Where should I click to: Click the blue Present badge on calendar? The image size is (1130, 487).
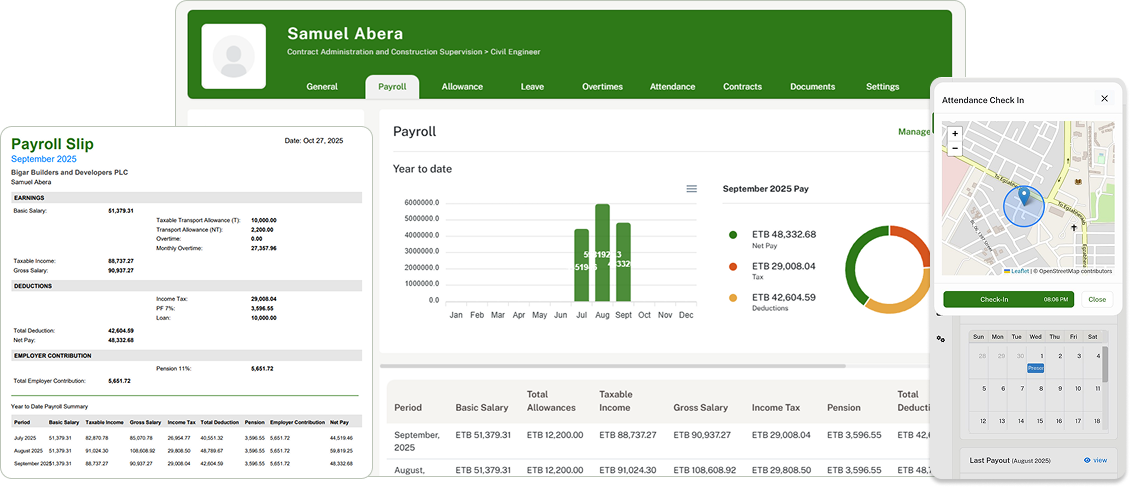pyautogui.click(x=1036, y=368)
